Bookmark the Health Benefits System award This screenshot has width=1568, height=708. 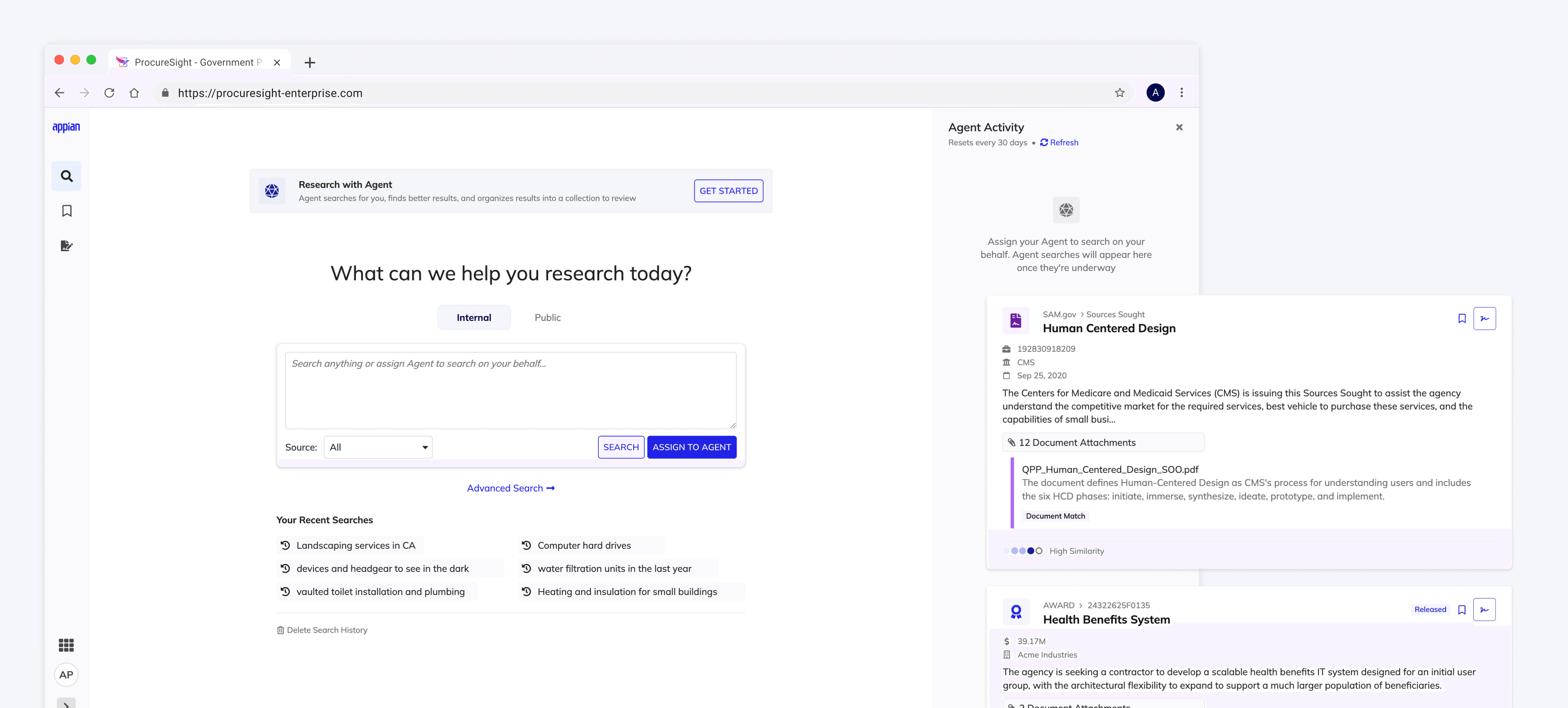1461,610
